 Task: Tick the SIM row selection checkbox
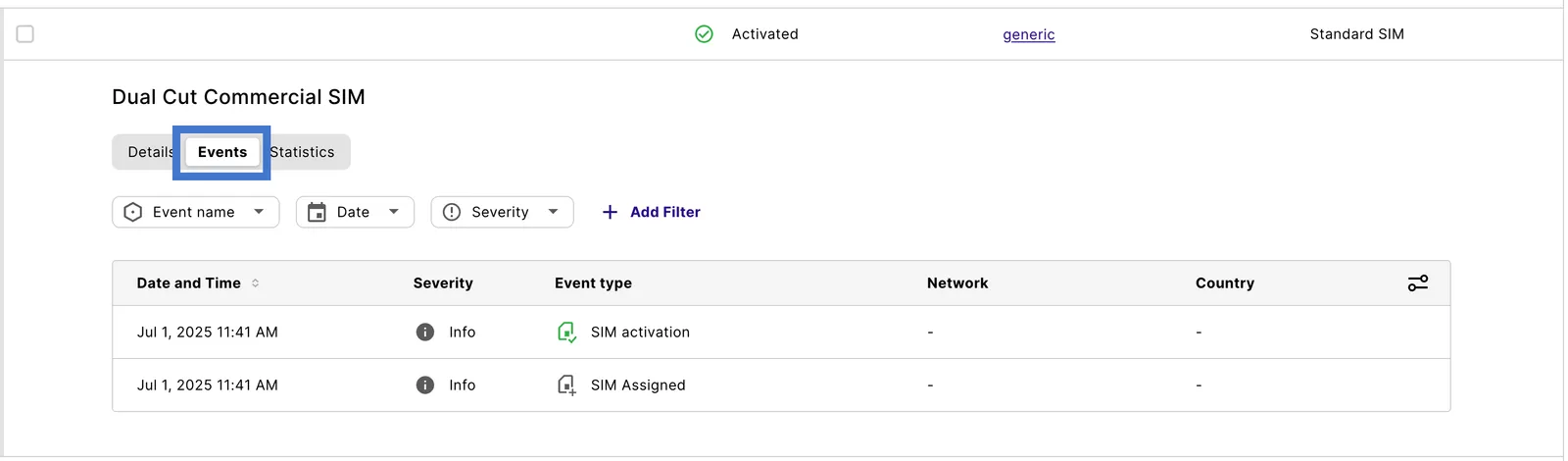tap(25, 34)
